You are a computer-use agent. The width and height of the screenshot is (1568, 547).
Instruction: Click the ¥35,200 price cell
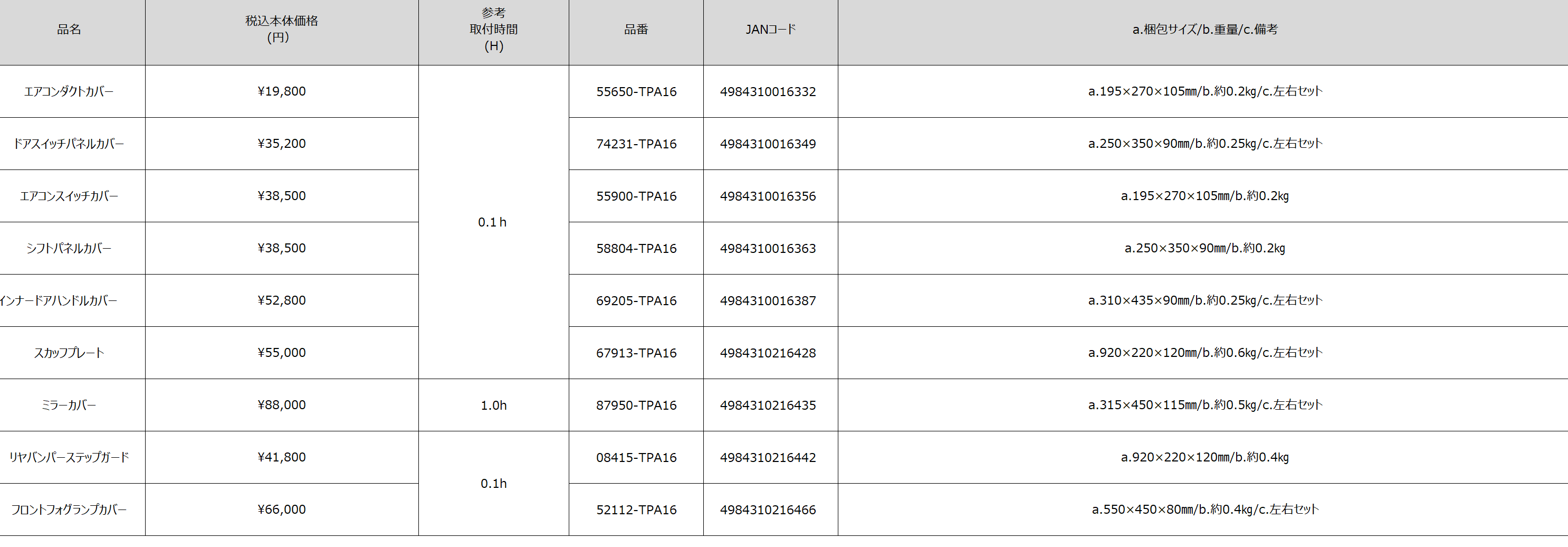(x=281, y=144)
